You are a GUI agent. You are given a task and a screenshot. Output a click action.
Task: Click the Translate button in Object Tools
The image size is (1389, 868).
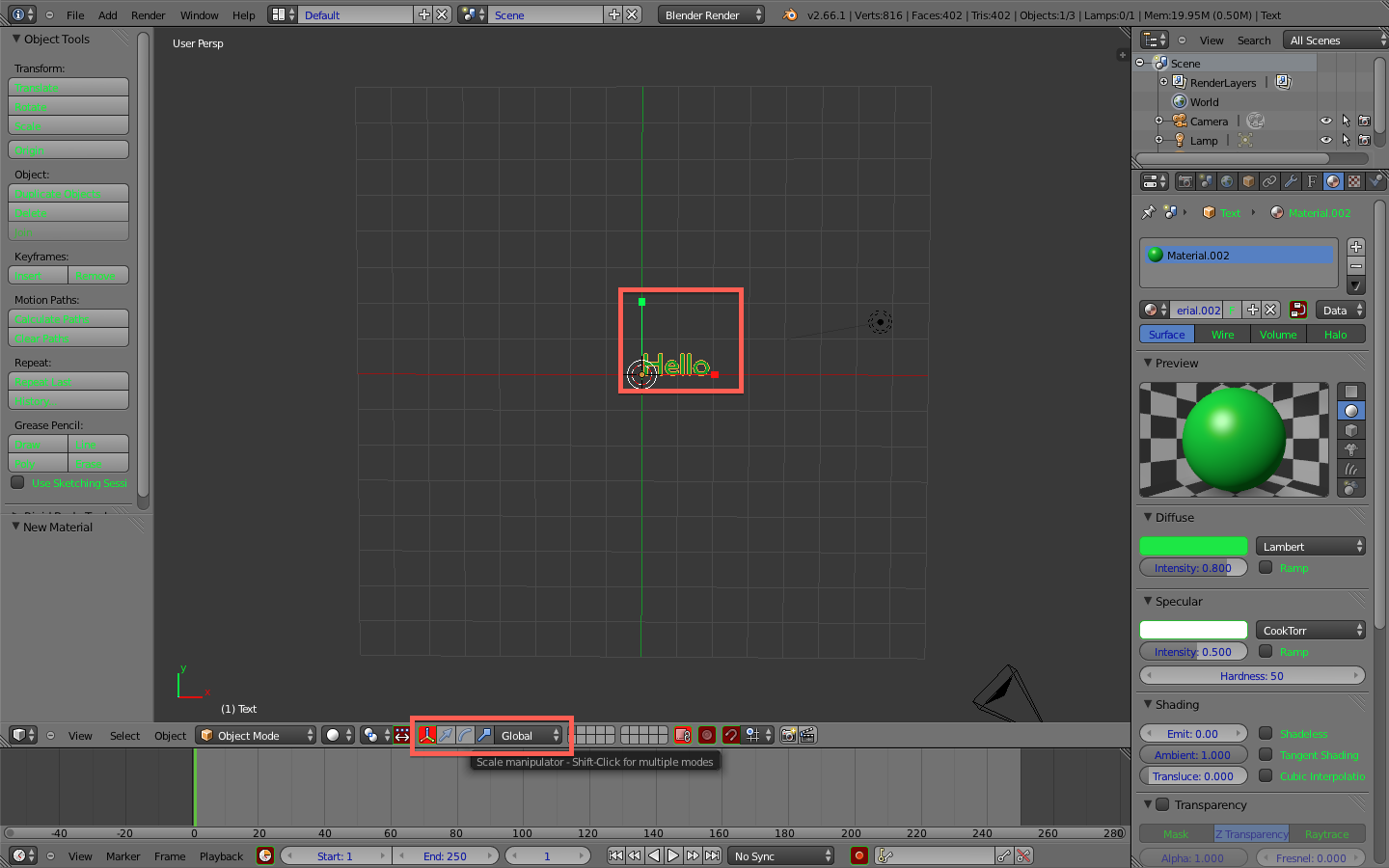click(x=68, y=88)
